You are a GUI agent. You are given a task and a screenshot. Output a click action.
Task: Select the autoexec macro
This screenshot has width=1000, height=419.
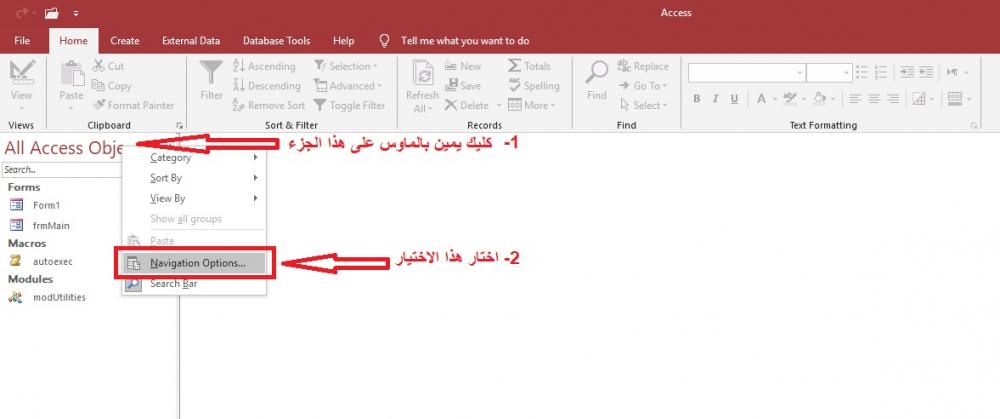(50, 261)
